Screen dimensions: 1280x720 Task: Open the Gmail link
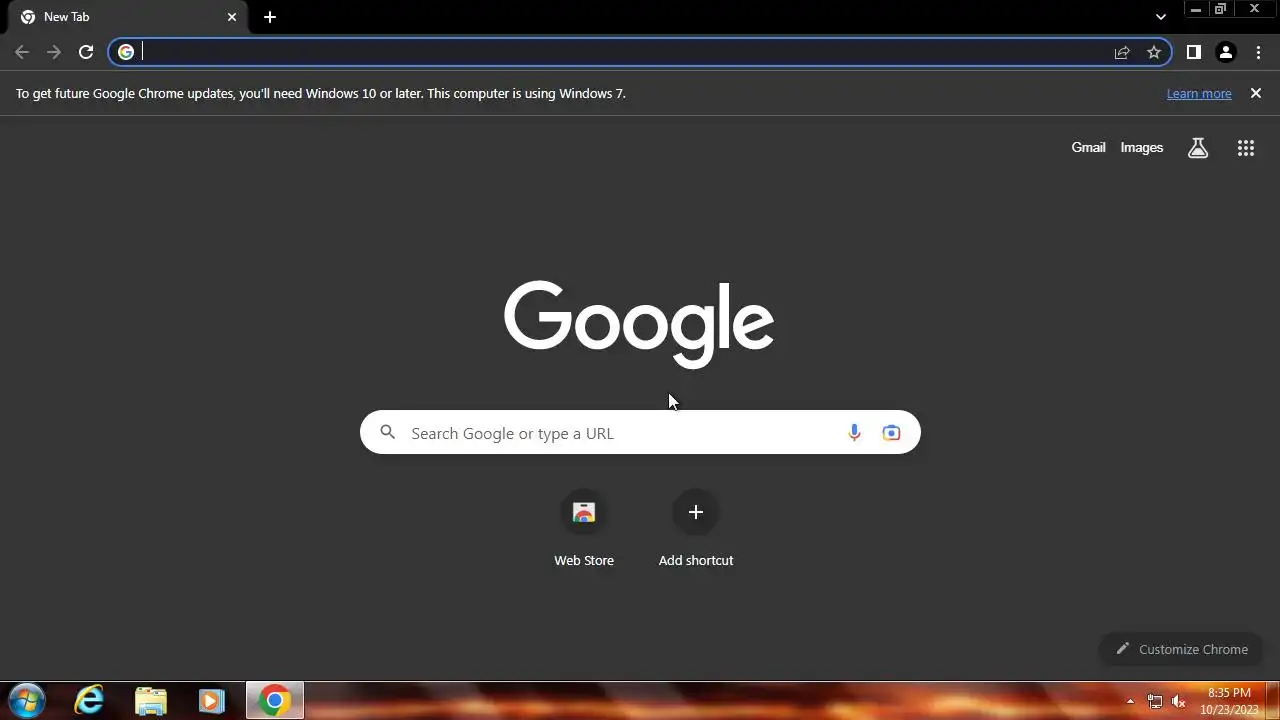pyautogui.click(x=1088, y=147)
